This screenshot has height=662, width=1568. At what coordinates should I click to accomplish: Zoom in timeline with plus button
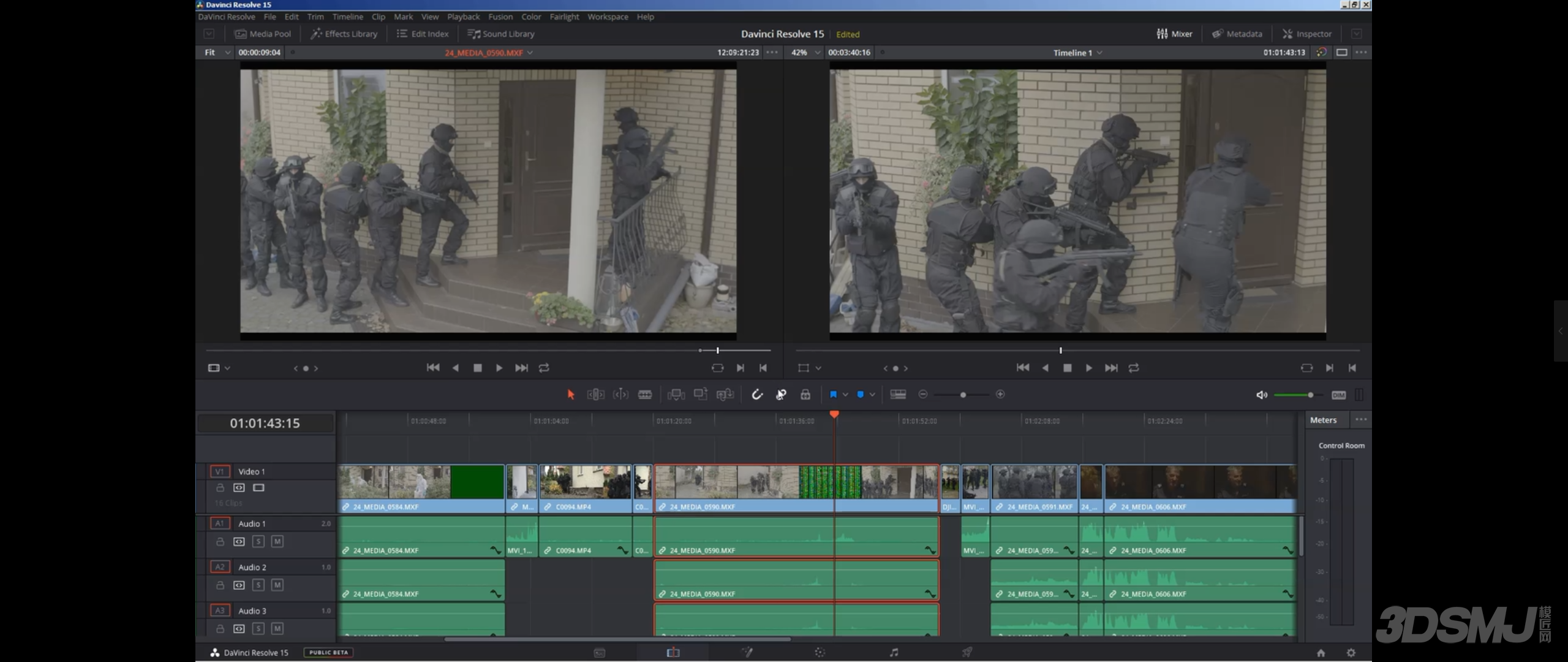coord(1000,394)
